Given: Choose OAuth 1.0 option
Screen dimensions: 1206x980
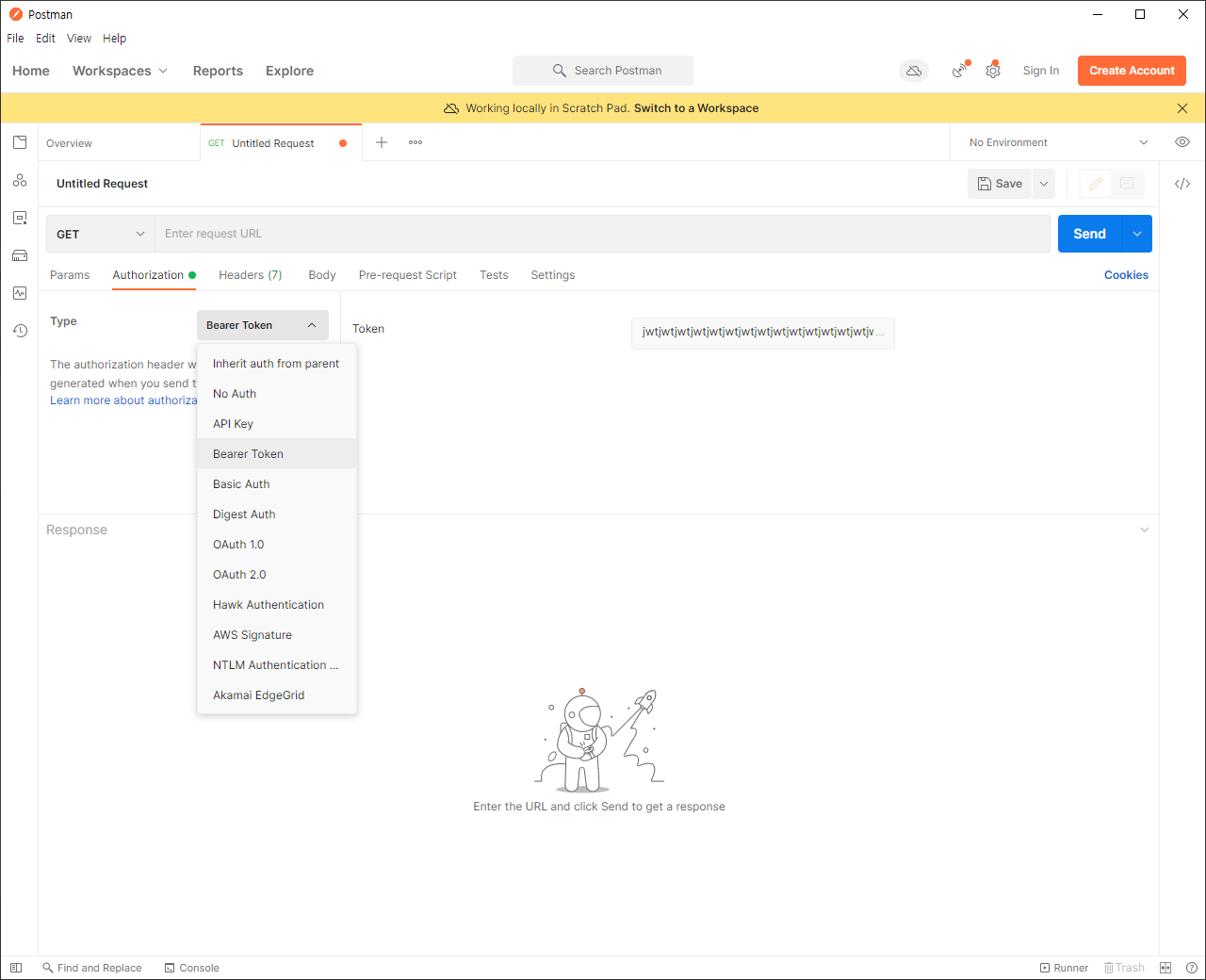Looking at the screenshot, I should click(277, 545).
